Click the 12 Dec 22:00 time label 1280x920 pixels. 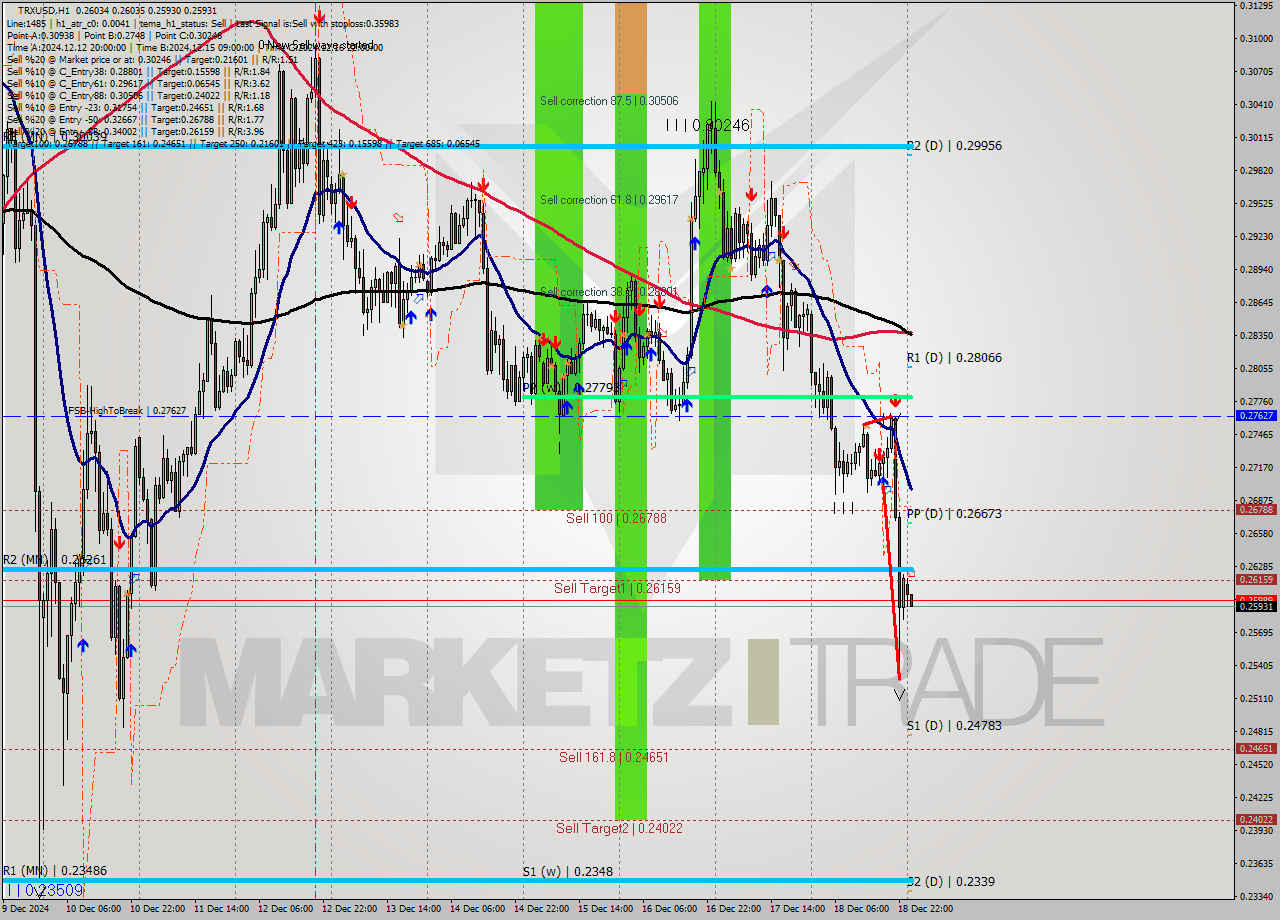click(x=349, y=909)
